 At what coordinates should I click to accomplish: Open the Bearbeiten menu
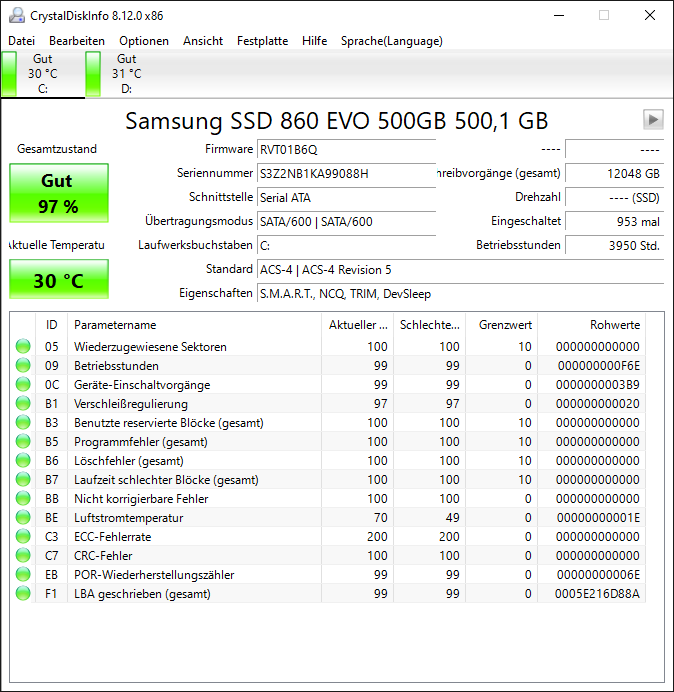pos(77,41)
